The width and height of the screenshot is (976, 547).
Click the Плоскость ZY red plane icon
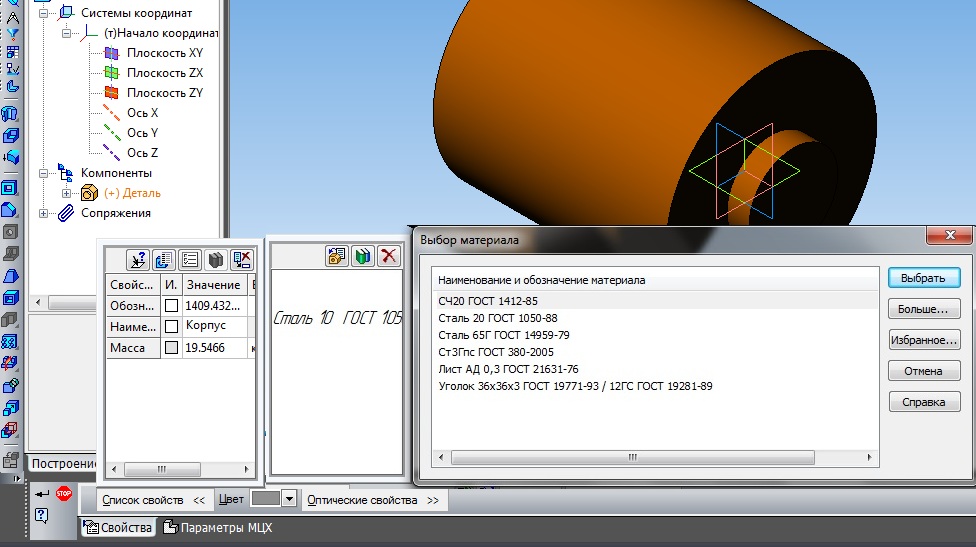111,93
